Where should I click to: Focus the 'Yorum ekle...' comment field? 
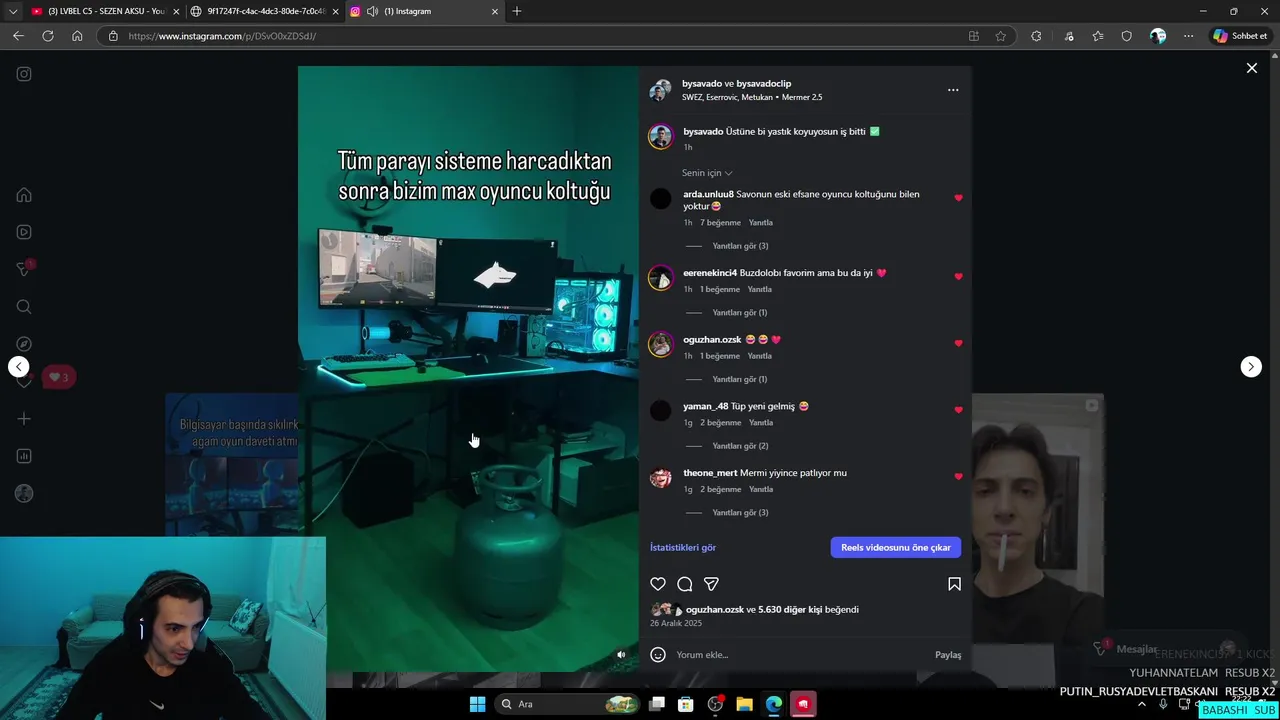(x=800, y=655)
